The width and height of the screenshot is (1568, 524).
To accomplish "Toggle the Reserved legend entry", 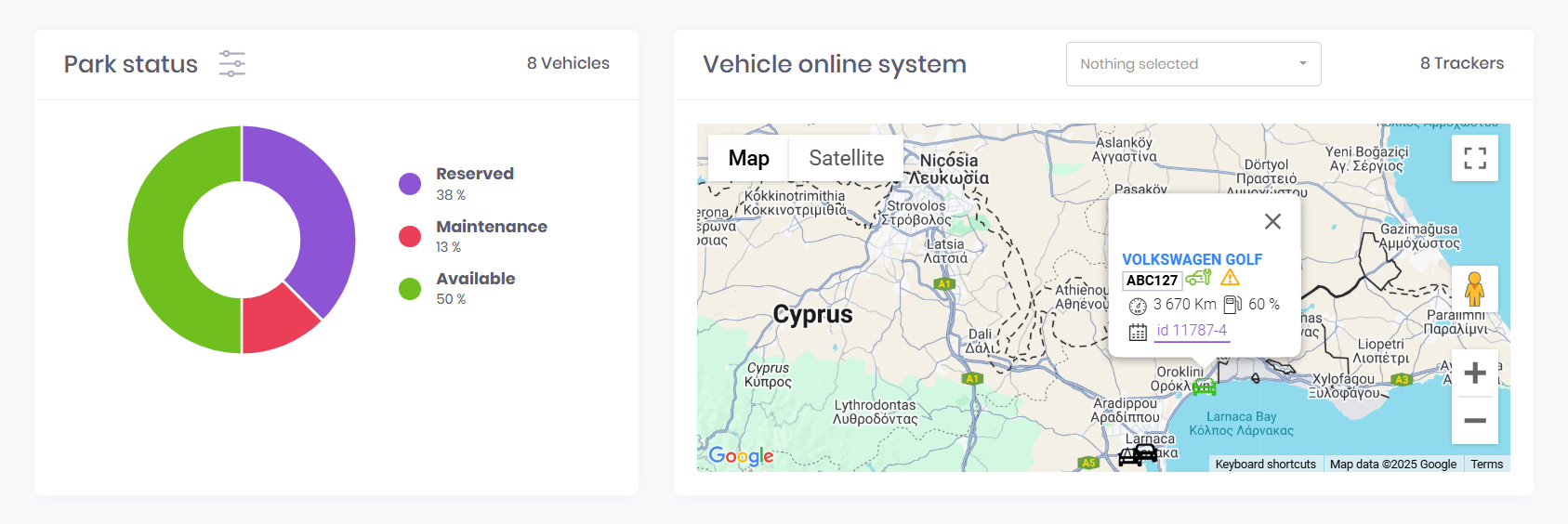I will (474, 174).
